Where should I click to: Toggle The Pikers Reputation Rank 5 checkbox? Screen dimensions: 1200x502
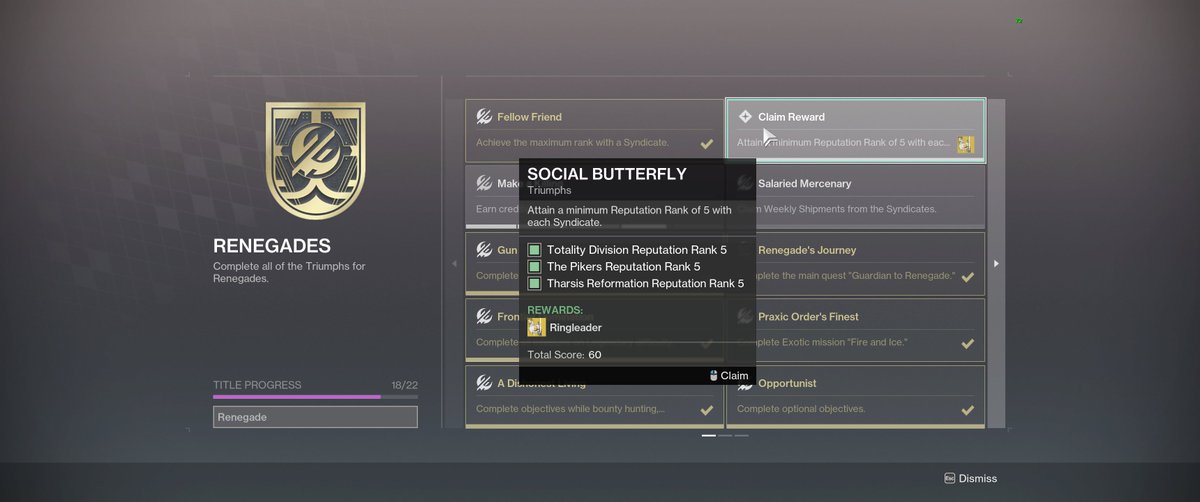(x=534, y=267)
